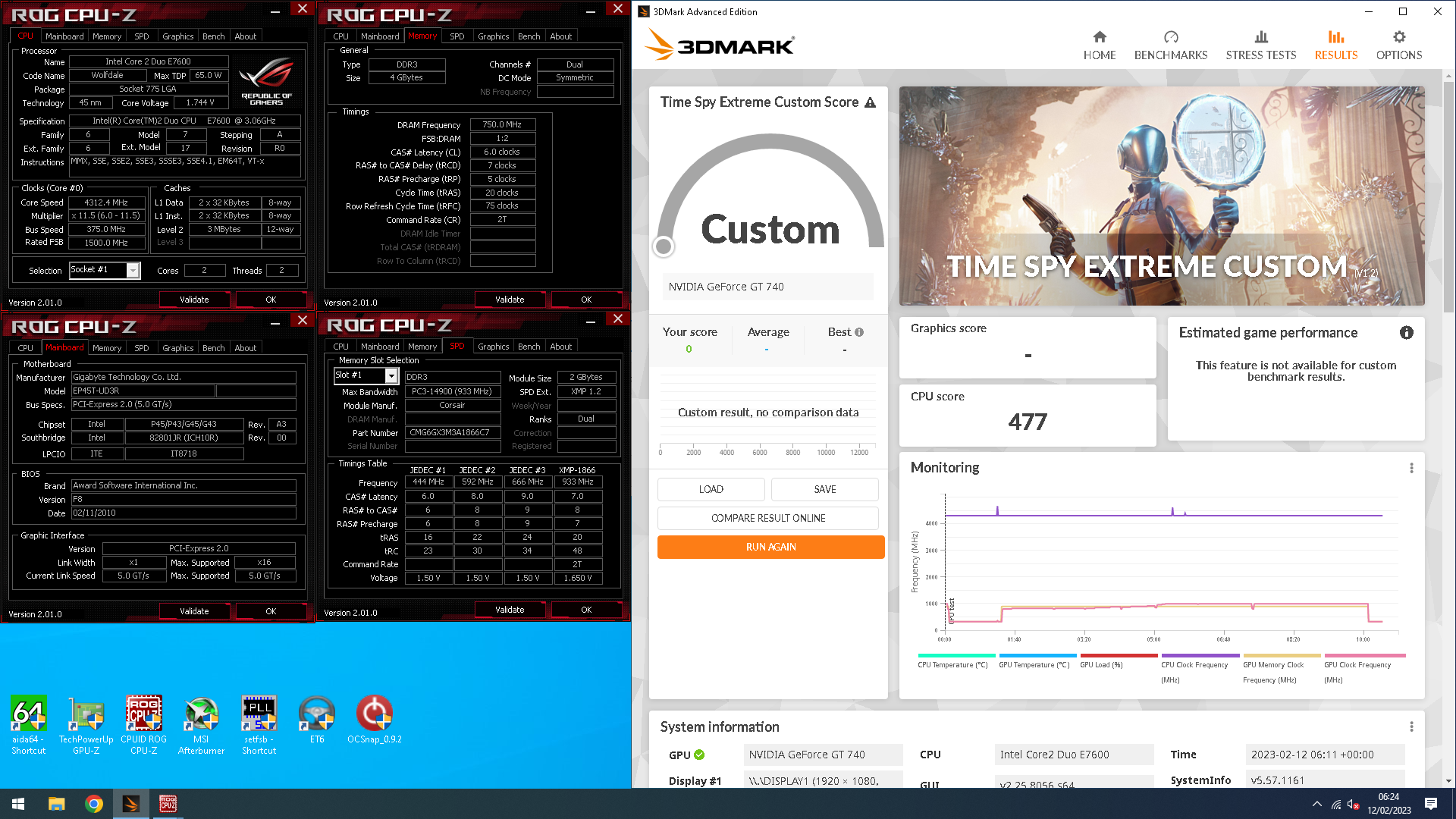Open the RESULTS section in 3DMark

[1335, 45]
